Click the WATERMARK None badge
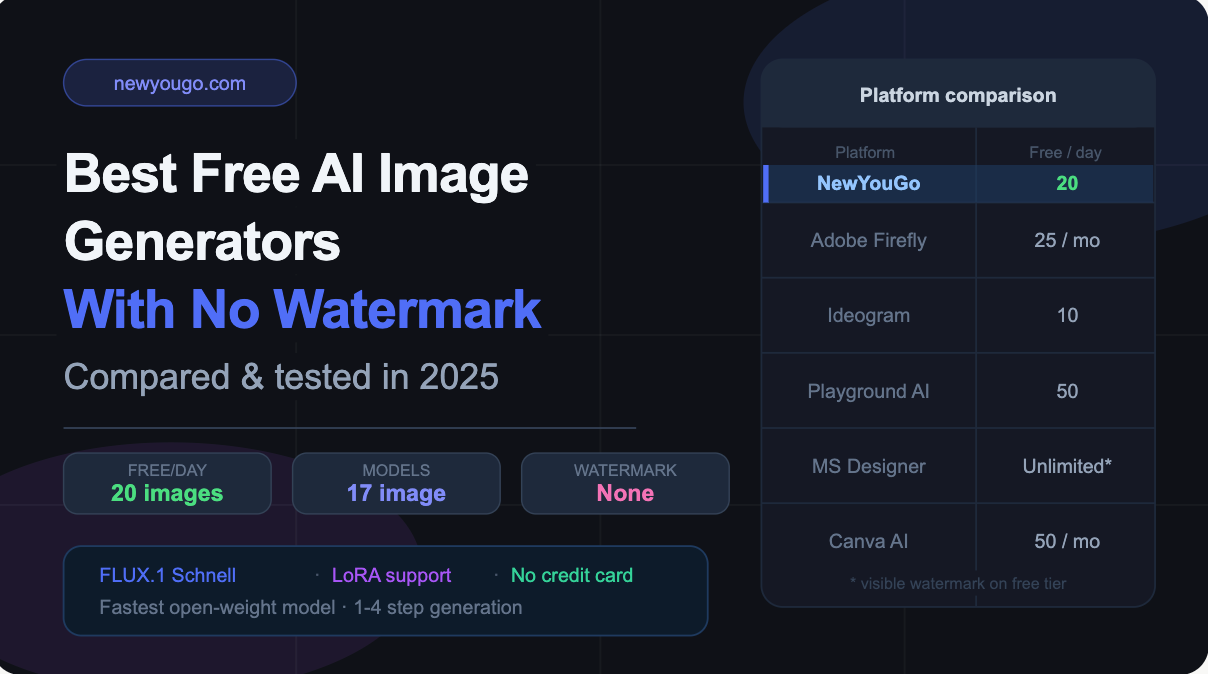Screen dimensions: 1208x674 [x=625, y=483]
